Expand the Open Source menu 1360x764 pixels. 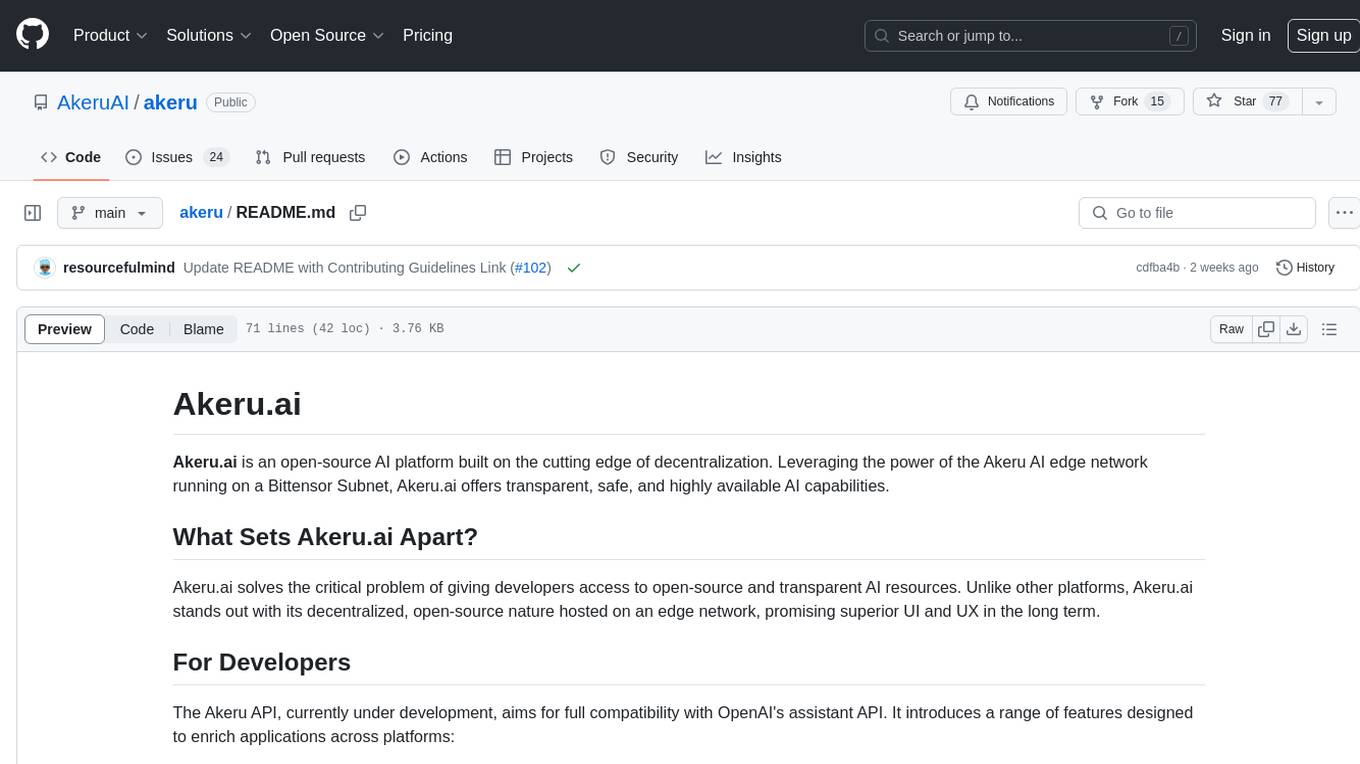click(327, 35)
